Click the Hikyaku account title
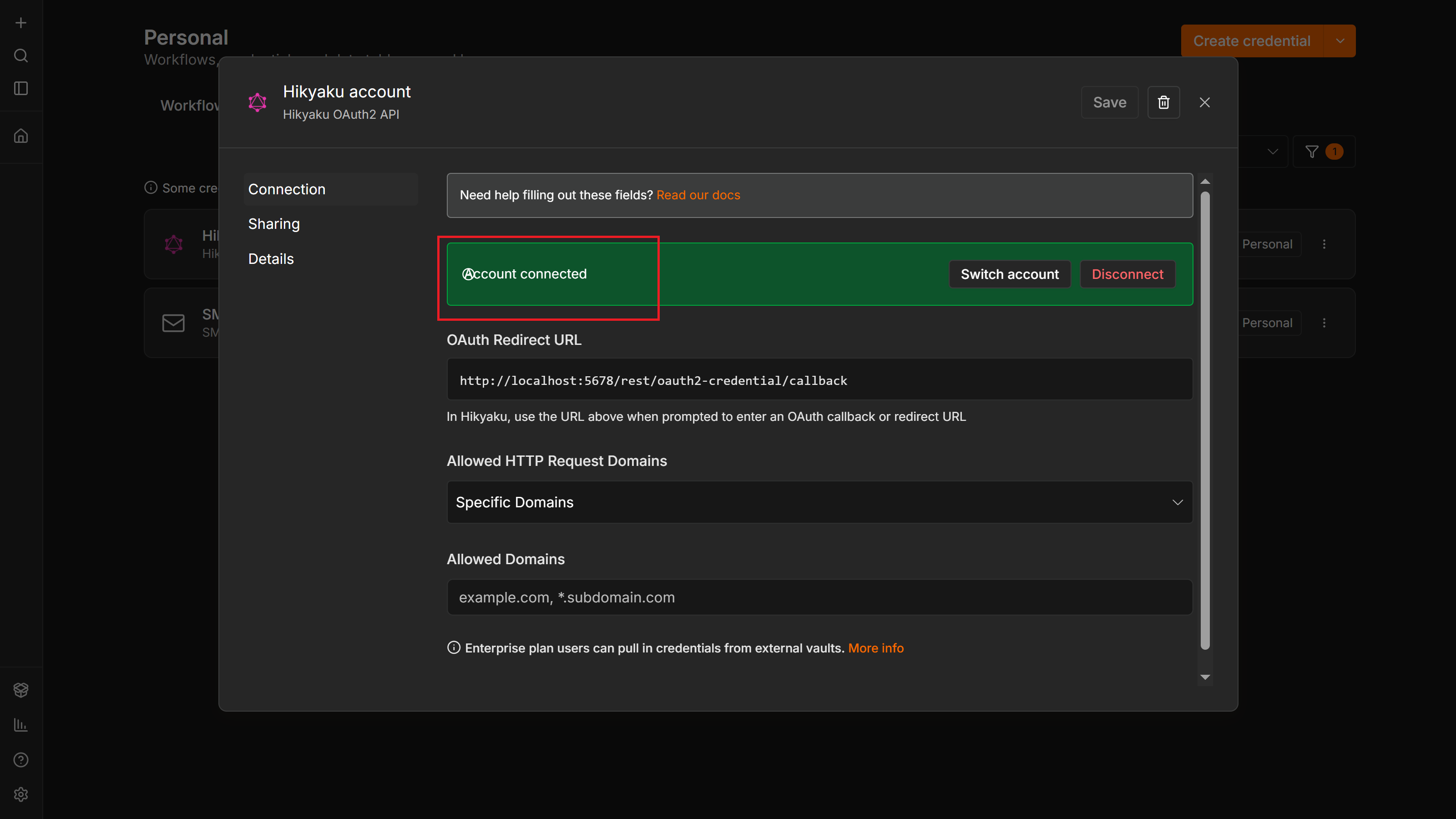Screen dimensions: 1456x819 [x=346, y=91]
